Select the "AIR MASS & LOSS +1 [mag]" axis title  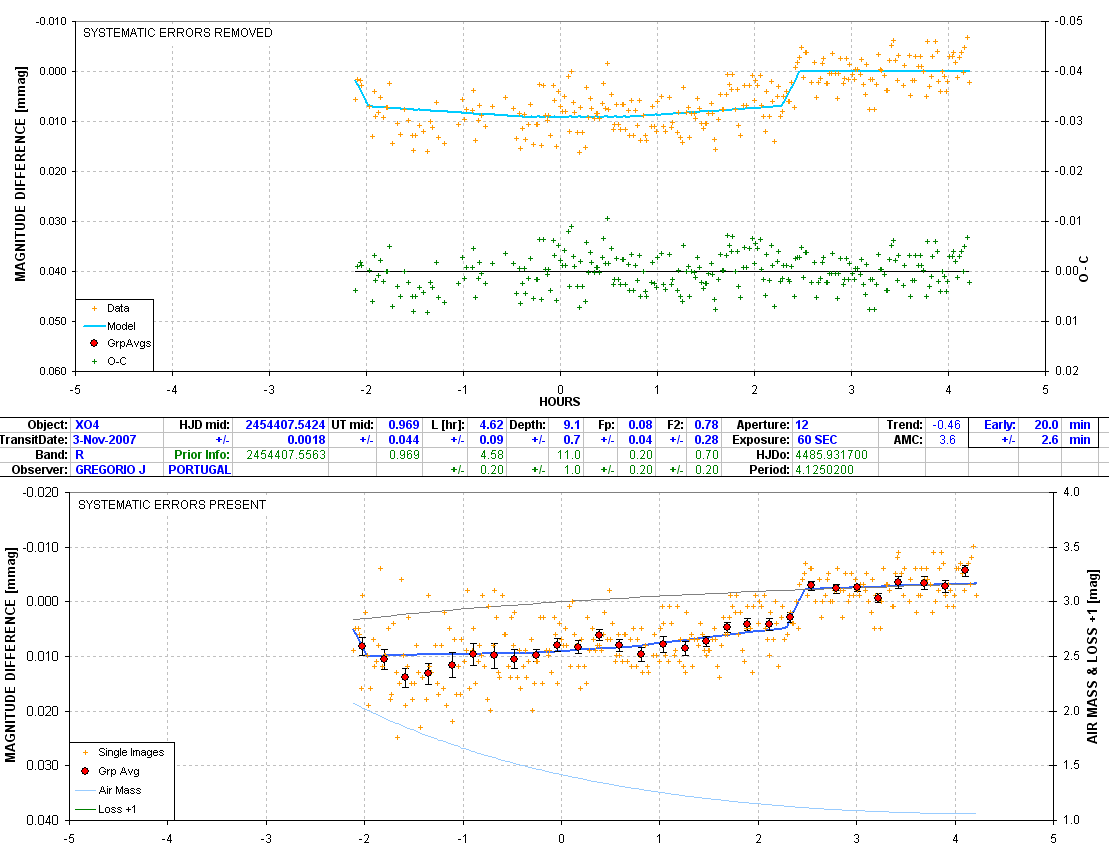1093,656
